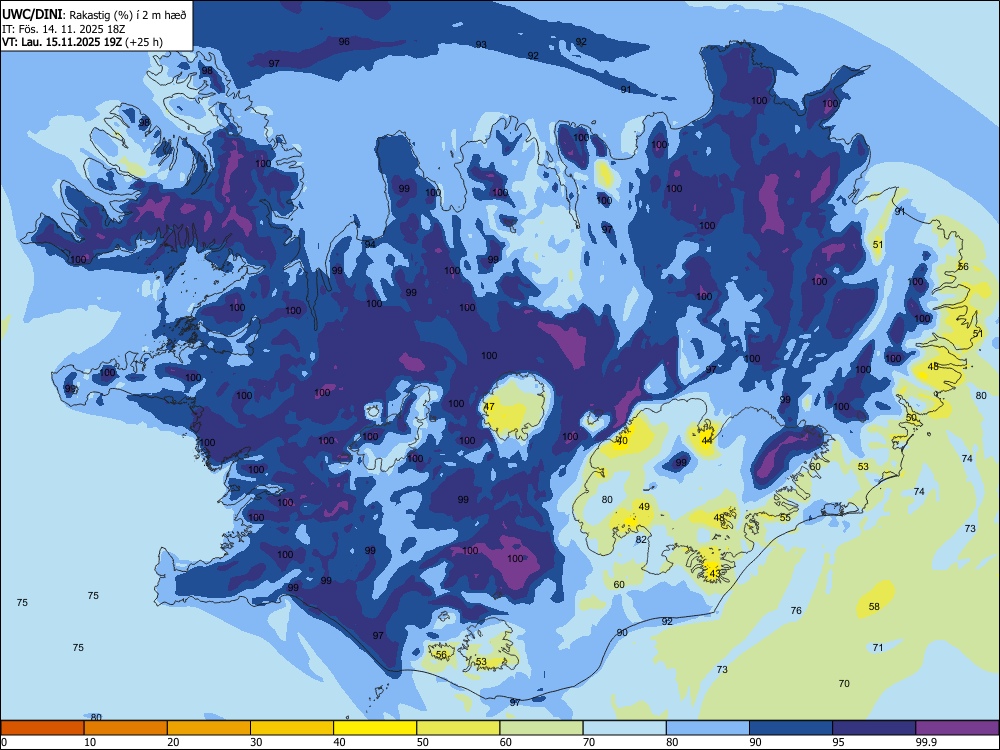
Task: Select the dark indigo 95–99.9 legend swatch
Action: tap(874, 728)
